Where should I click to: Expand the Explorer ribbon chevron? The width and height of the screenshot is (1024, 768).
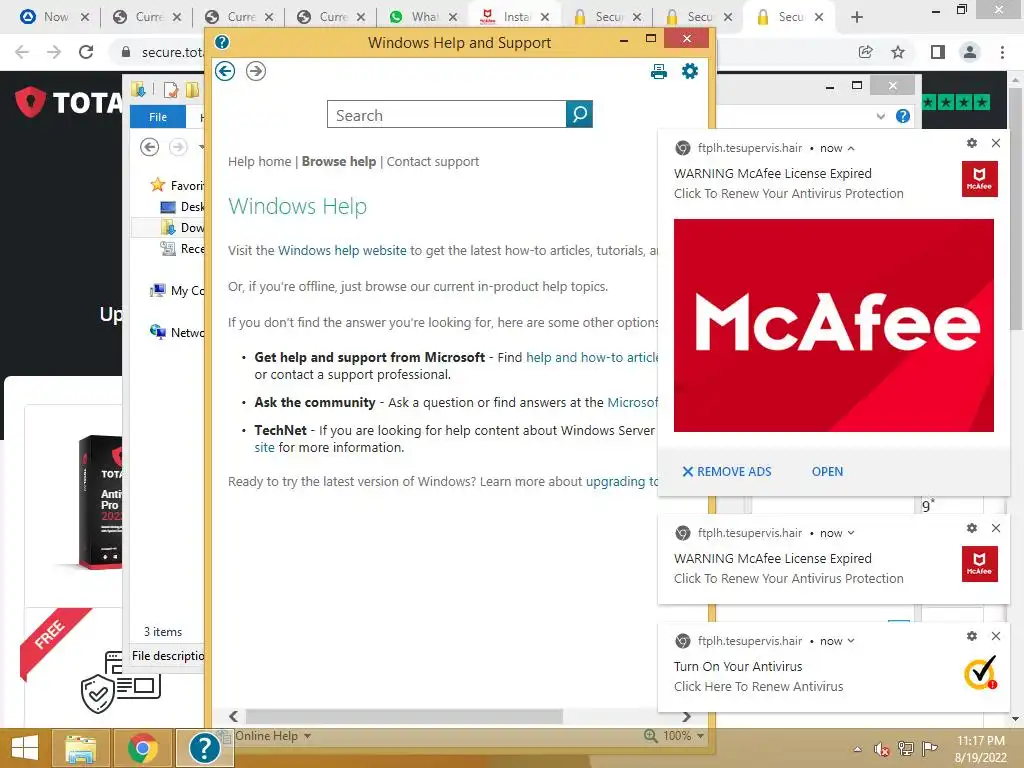click(x=880, y=116)
